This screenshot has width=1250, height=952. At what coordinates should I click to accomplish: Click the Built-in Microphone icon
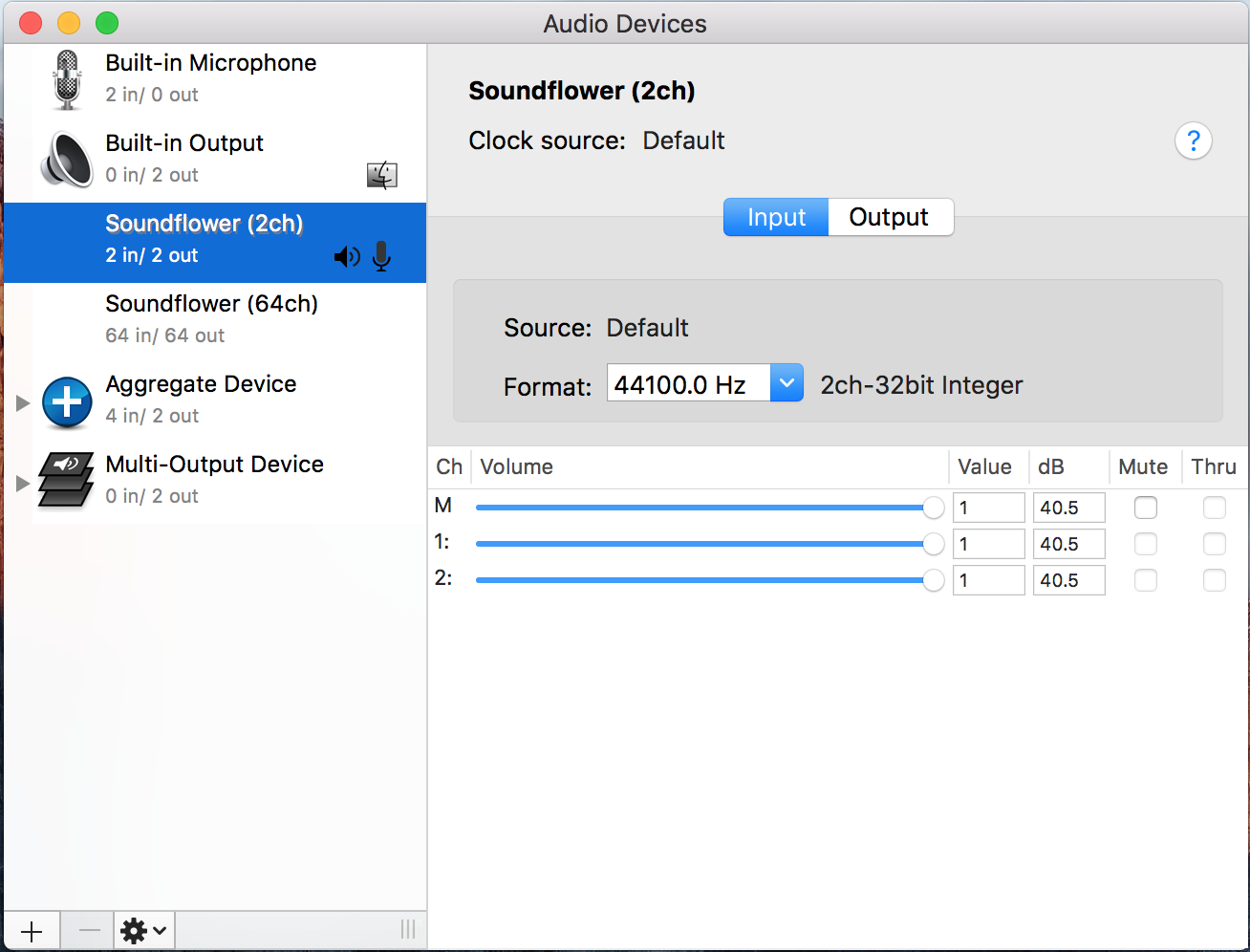point(67,79)
